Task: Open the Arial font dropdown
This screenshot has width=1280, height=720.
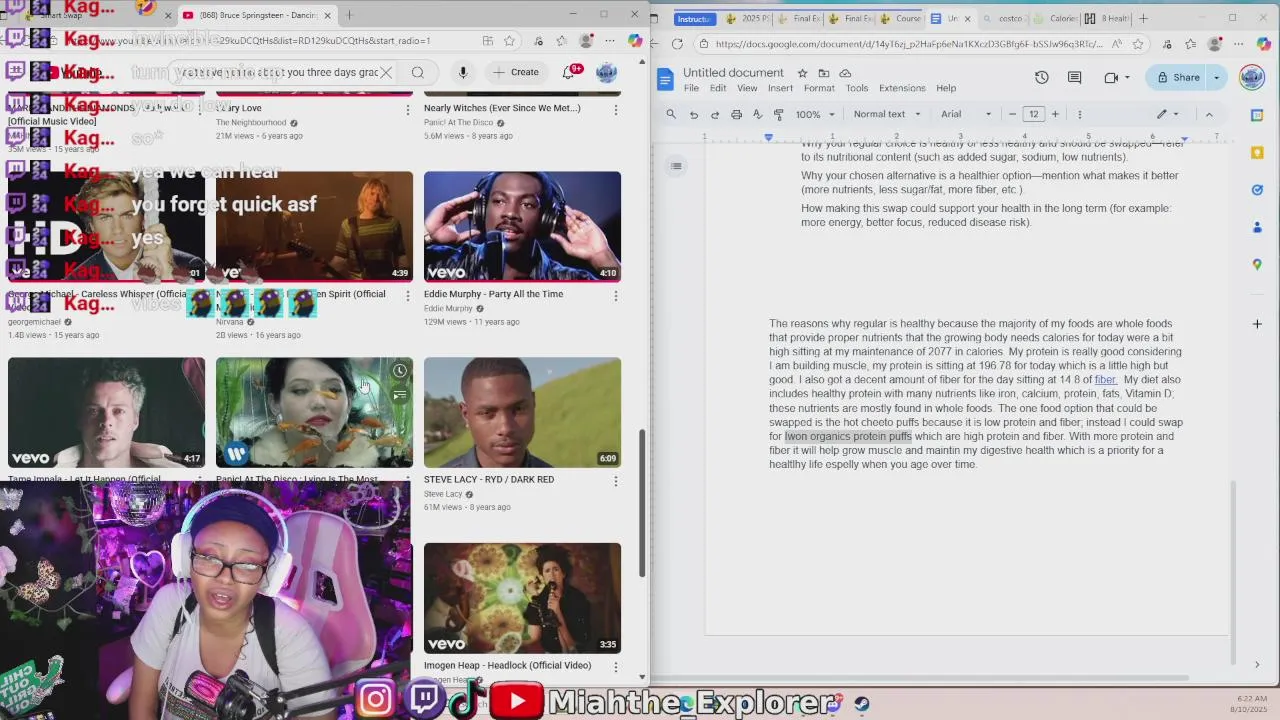Action: tap(966, 114)
